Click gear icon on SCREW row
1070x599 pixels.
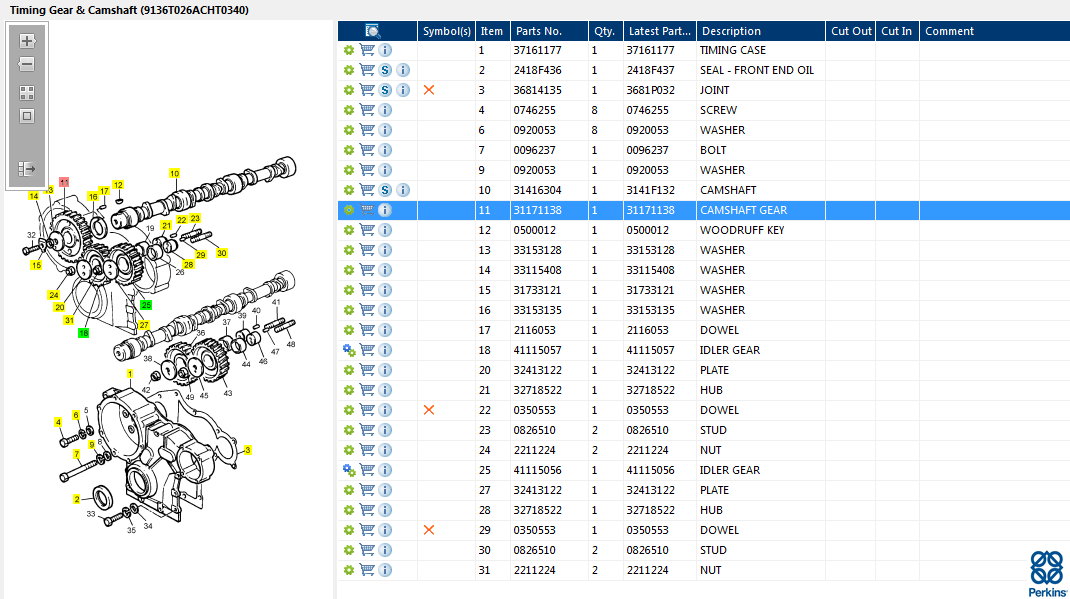tap(349, 110)
